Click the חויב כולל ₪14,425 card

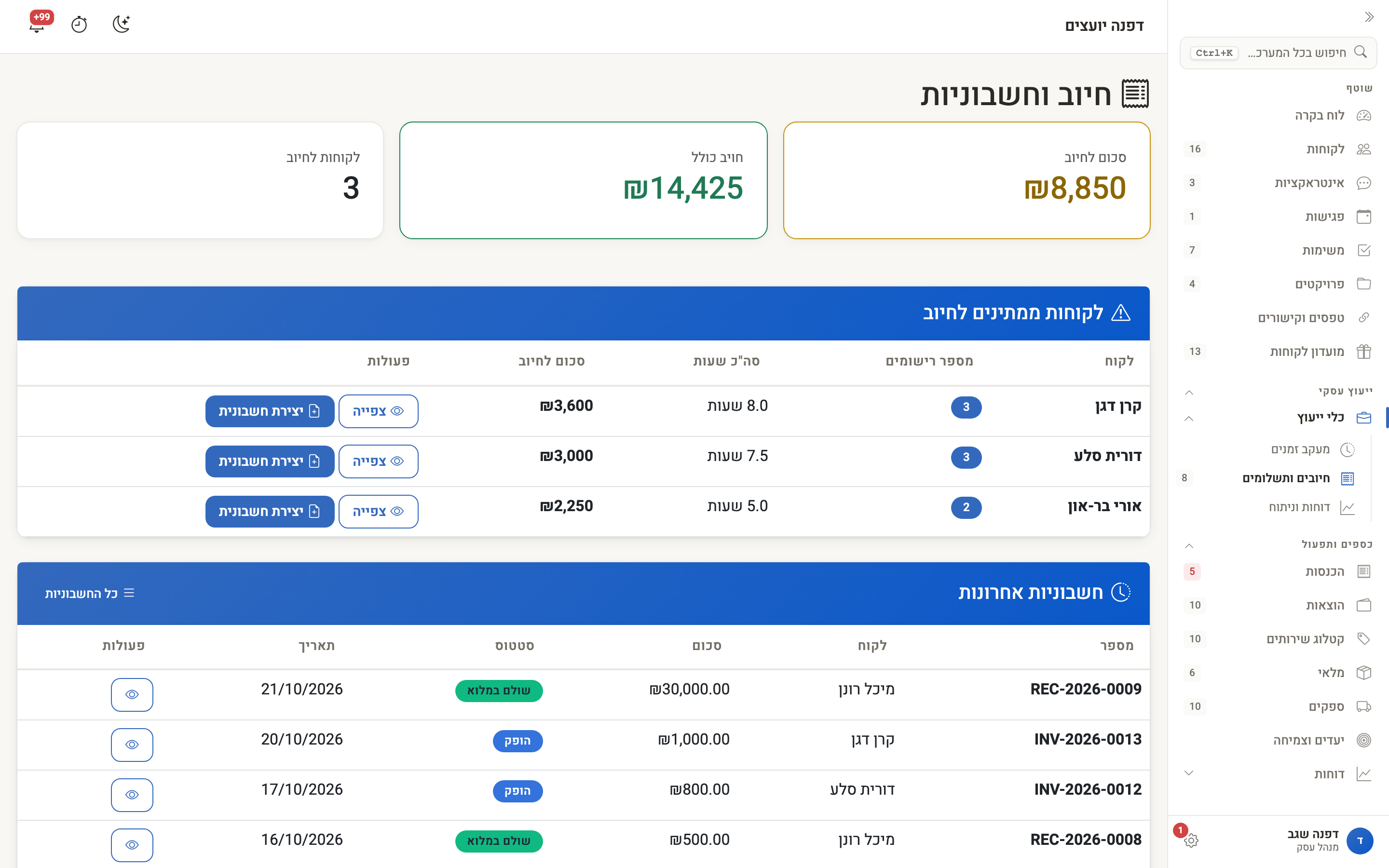583,180
